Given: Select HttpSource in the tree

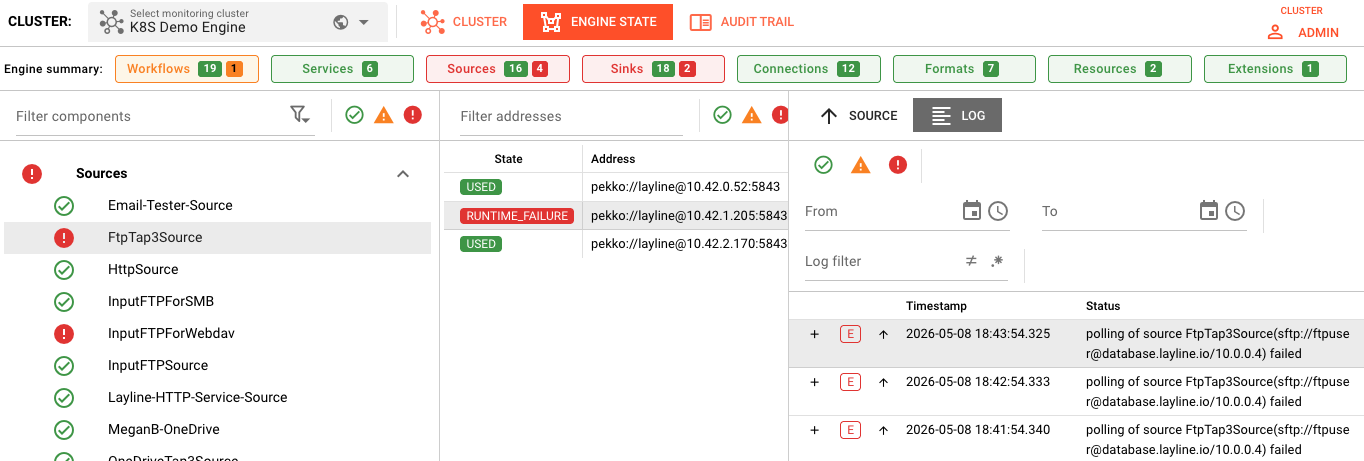Looking at the screenshot, I should [x=143, y=269].
